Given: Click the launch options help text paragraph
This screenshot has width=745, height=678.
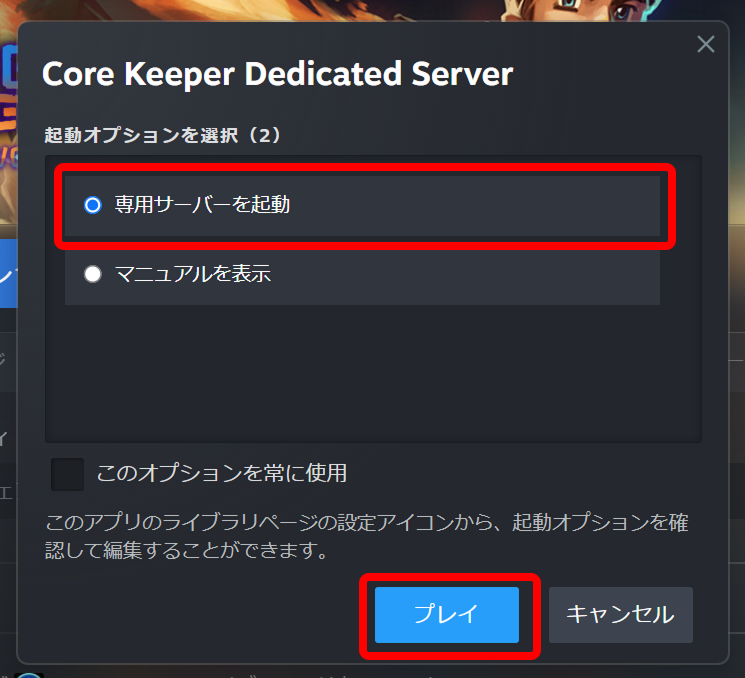Looking at the screenshot, I should pyautogui.click(x=366, y=536).
